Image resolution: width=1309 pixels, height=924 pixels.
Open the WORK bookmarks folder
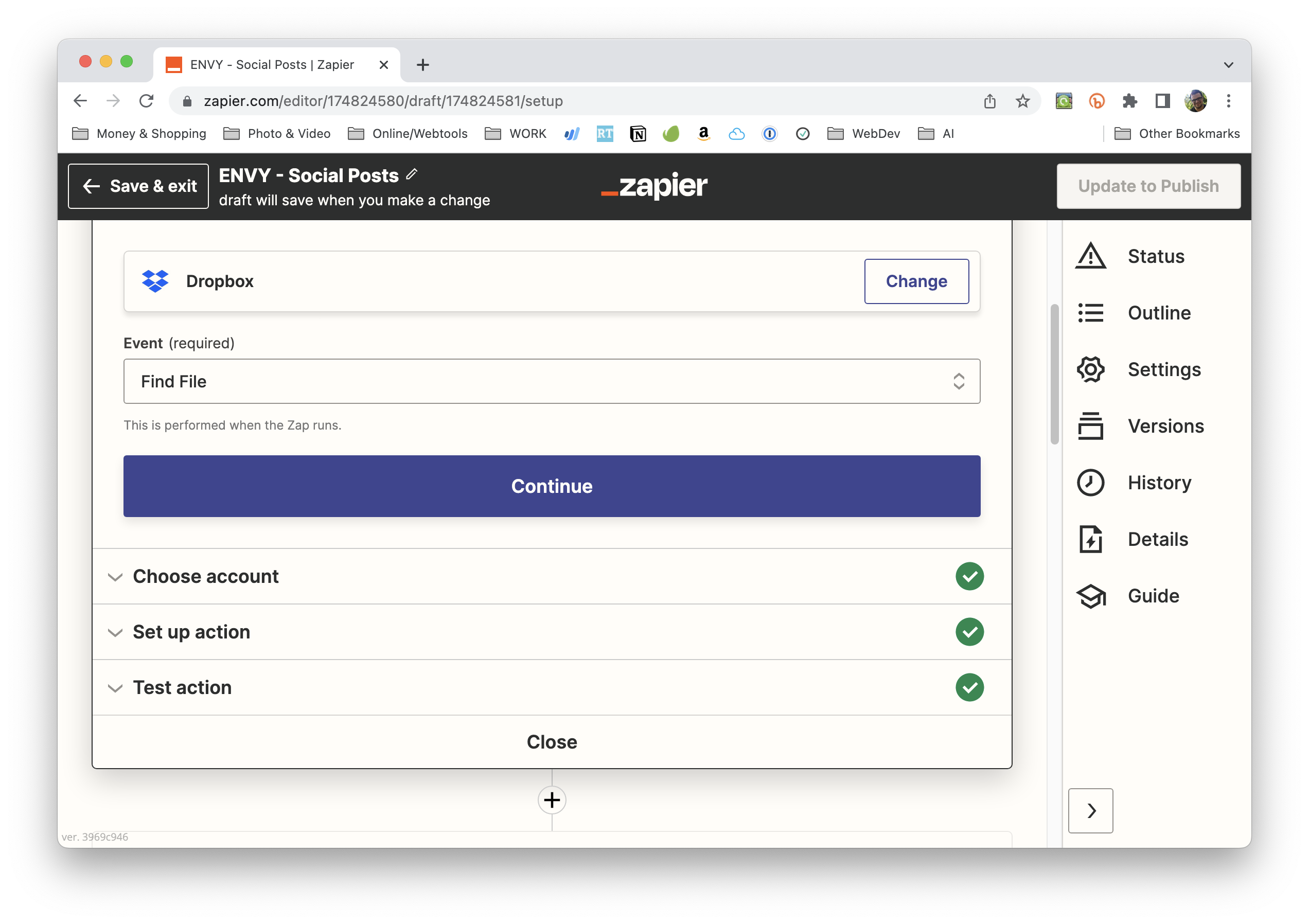tap(516, 133)
